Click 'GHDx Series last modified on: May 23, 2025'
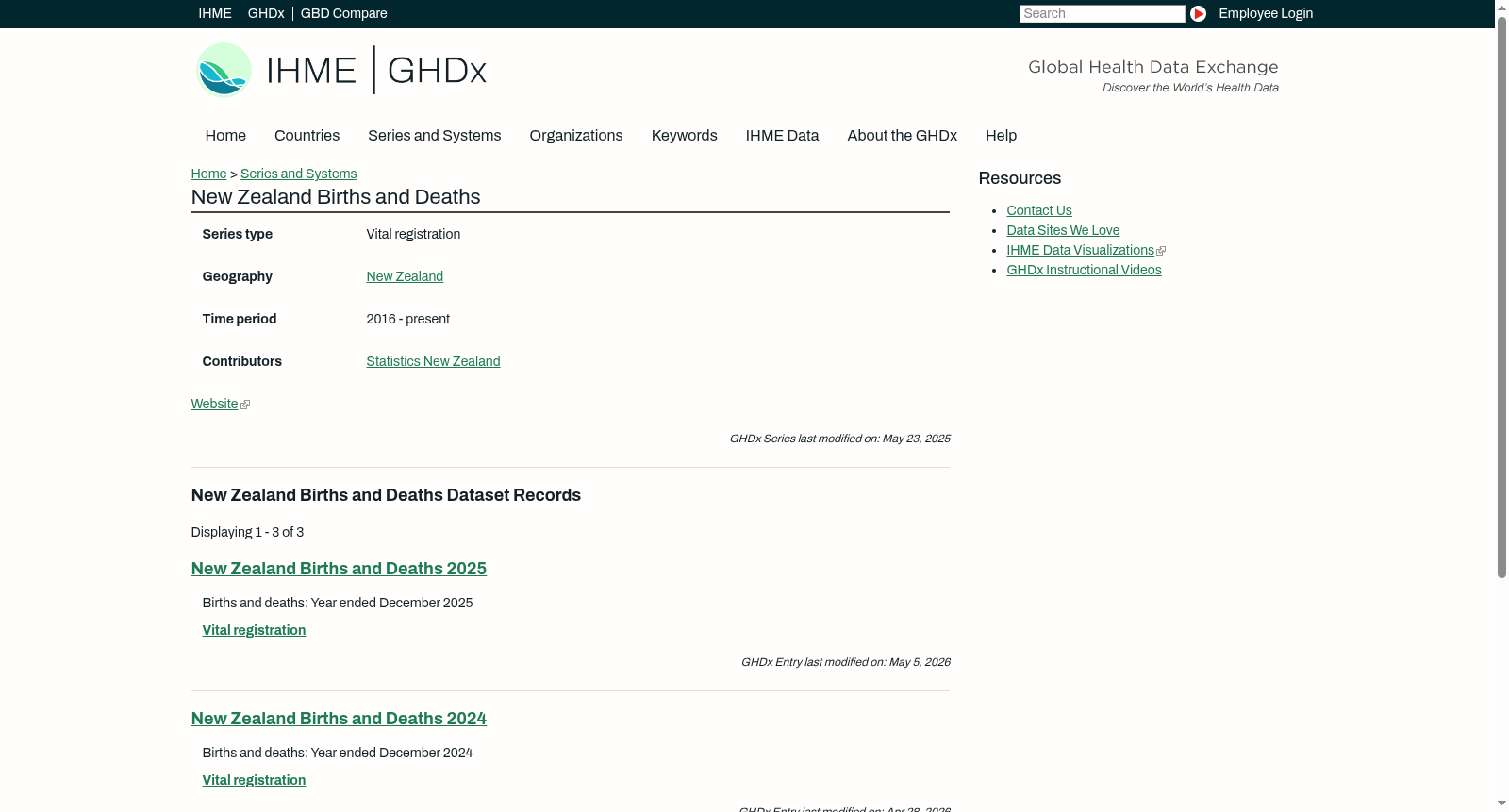The image size is (1509, 812). (x=839, y=439)
